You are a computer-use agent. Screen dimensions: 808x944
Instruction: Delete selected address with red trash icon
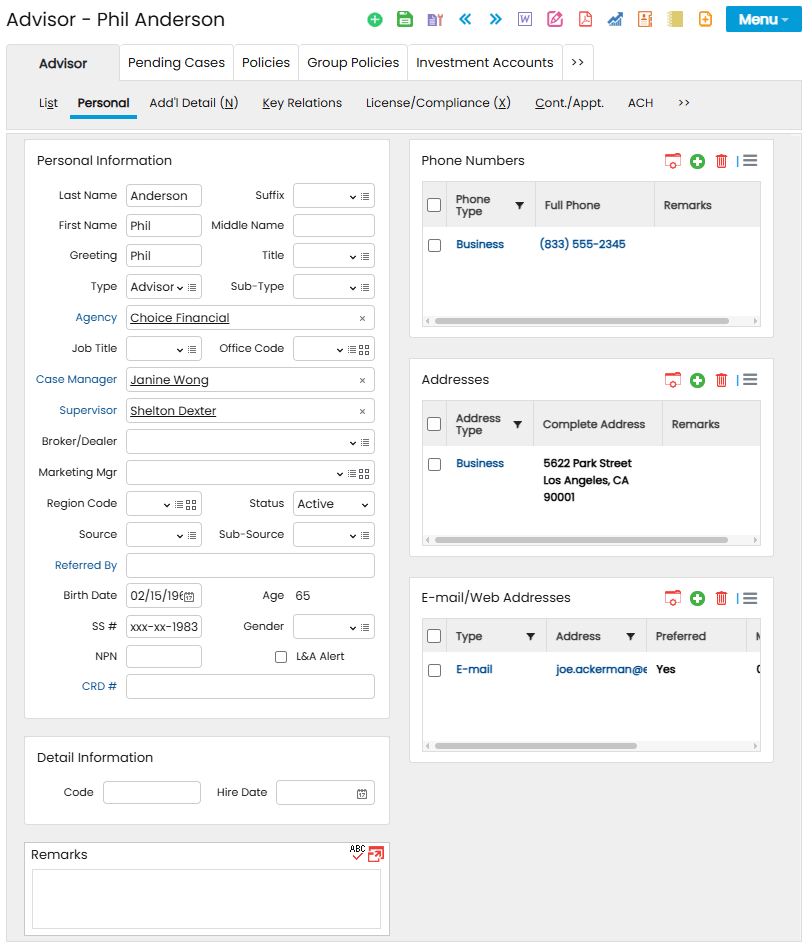pyautogui.click(x=721, y=380)
